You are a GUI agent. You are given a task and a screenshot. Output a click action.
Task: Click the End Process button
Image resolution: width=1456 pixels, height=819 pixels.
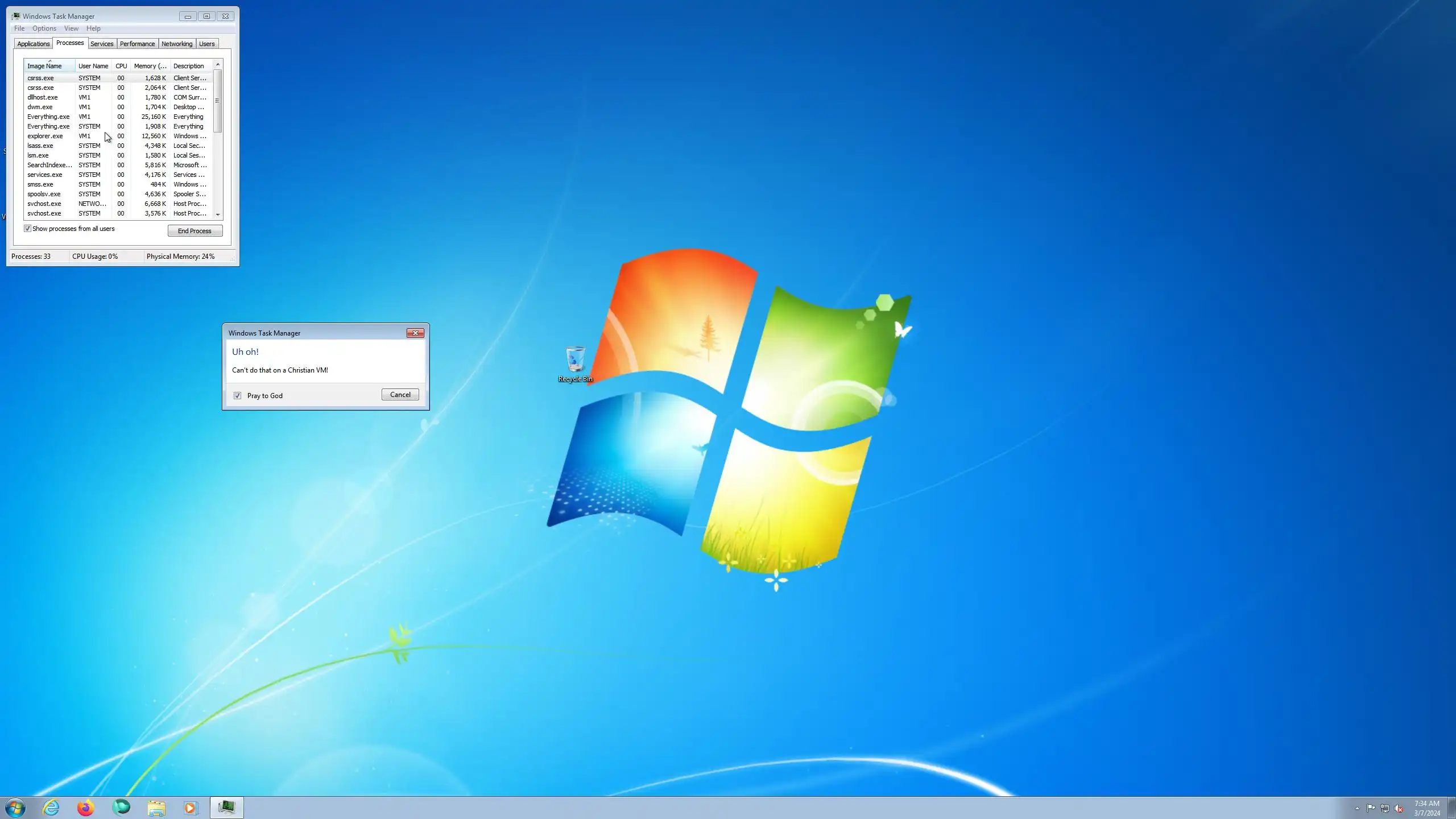click(x=195, y=231)
